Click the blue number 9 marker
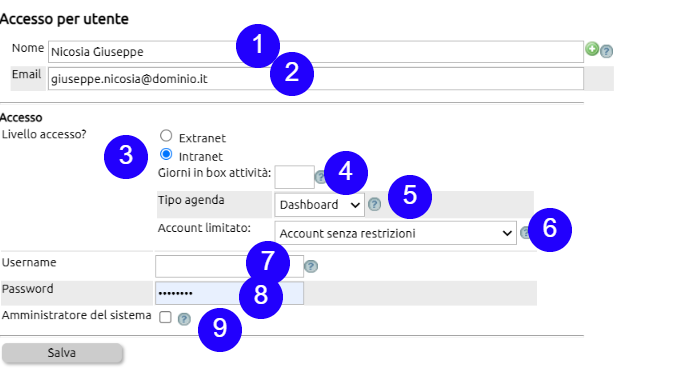 [x=220, y=329]
